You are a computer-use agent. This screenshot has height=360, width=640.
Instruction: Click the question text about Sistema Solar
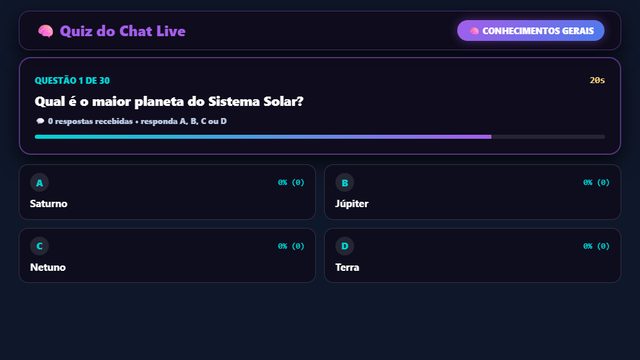[169, 101]
